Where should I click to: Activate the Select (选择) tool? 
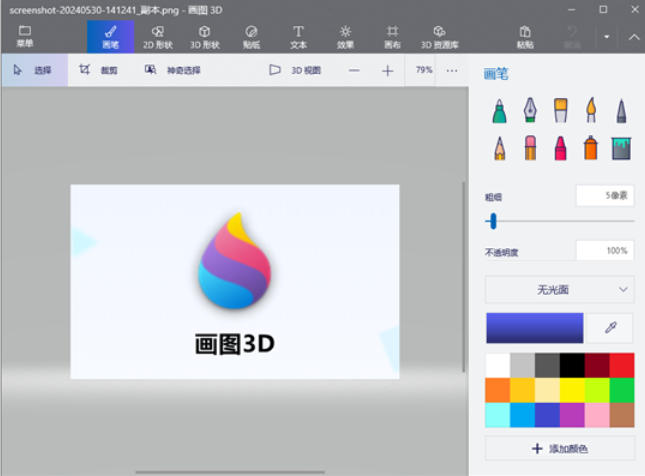click(x=35, y=70)
